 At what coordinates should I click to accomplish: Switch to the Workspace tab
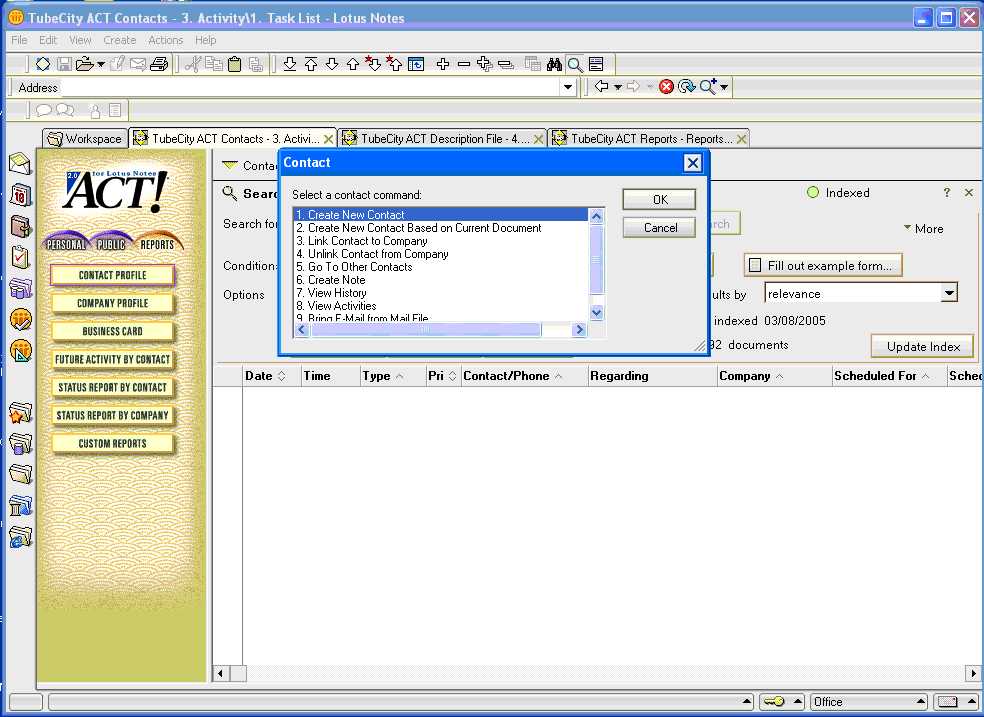pyautogui.click(x=85, y=139)
